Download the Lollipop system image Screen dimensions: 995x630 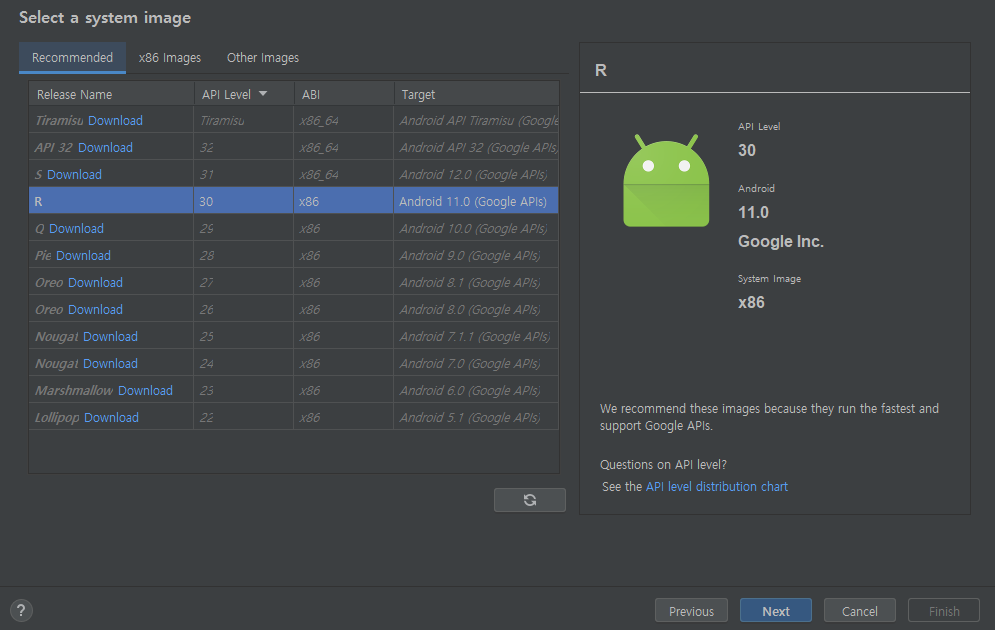111,417
